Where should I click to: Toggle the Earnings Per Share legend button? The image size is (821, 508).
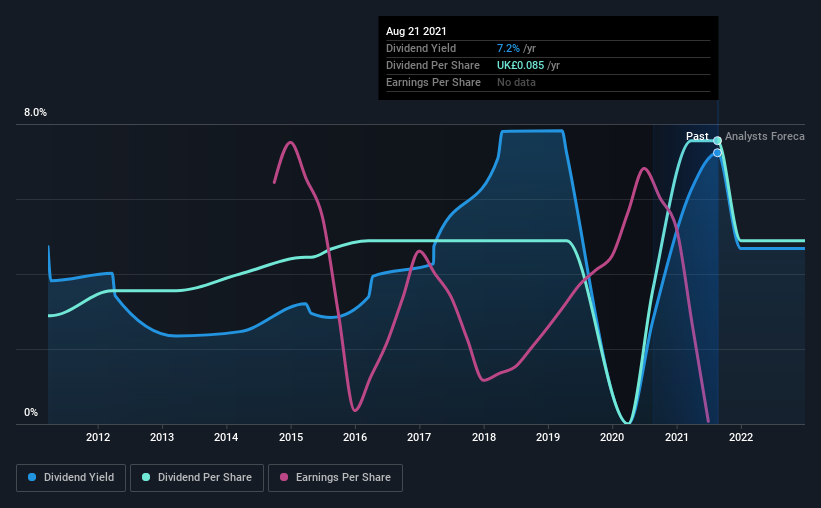click(335, 478)
